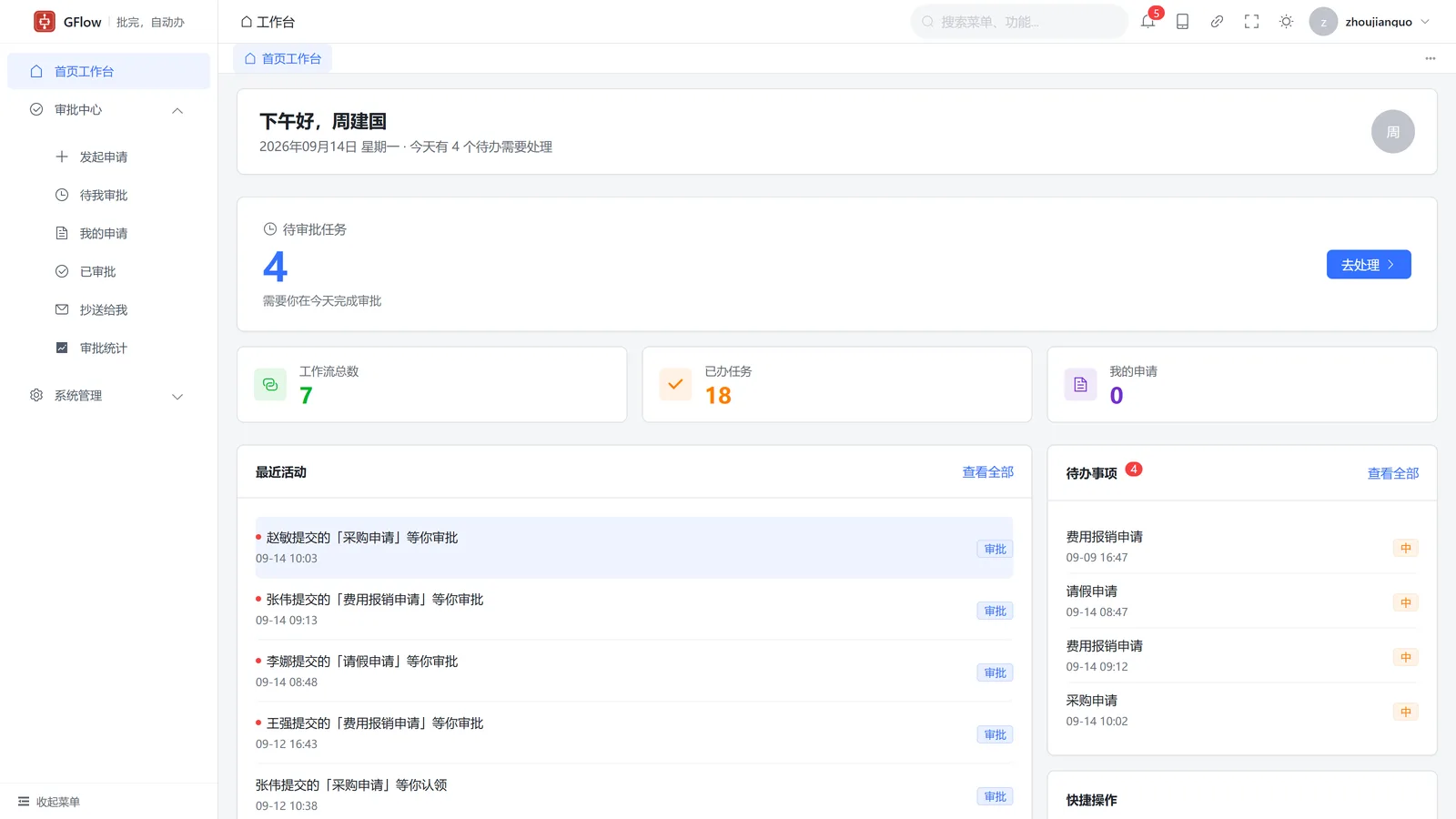Switch to the 首页工作台 tab
1456x819 pixels.
pos(282,58)
